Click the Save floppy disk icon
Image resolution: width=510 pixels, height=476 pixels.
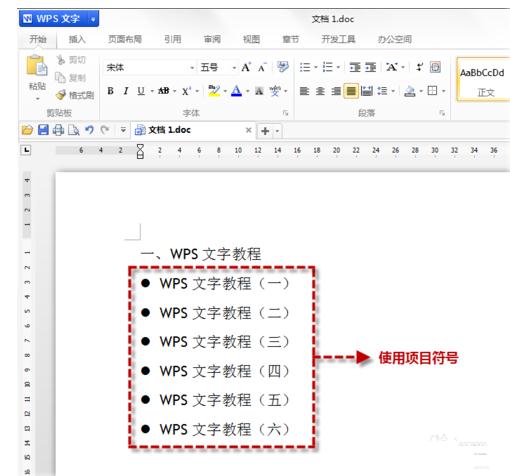pyautogui.click(x=43, y=130)
